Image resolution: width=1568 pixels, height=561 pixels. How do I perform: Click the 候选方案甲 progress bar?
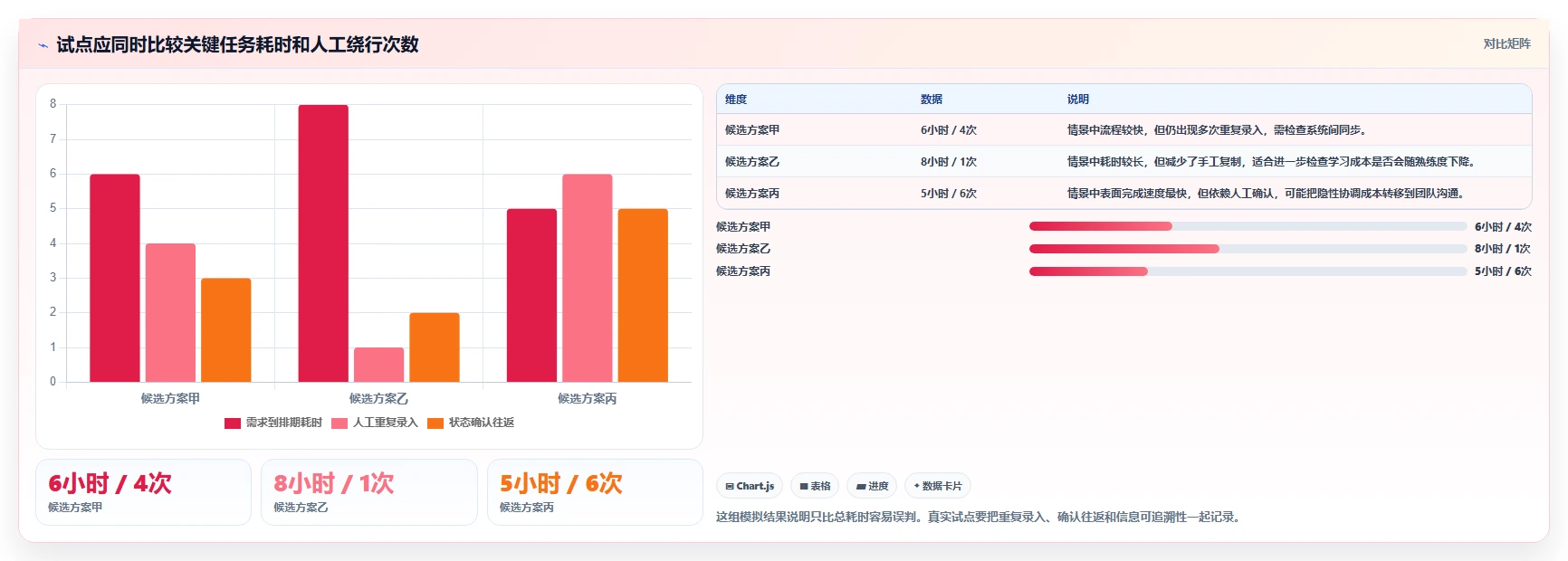coord(1248,226)
